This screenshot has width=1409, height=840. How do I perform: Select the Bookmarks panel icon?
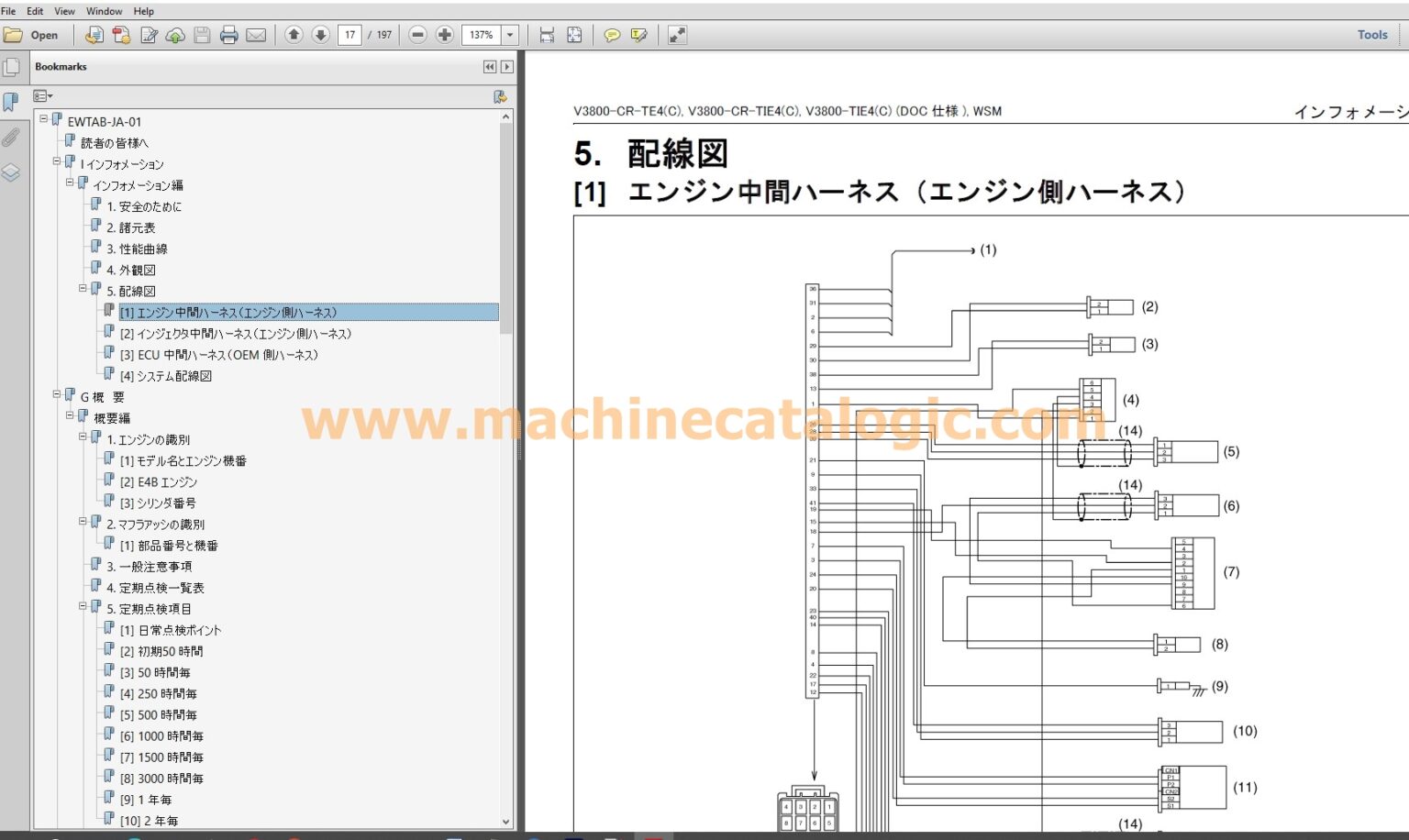coord(12,103)
